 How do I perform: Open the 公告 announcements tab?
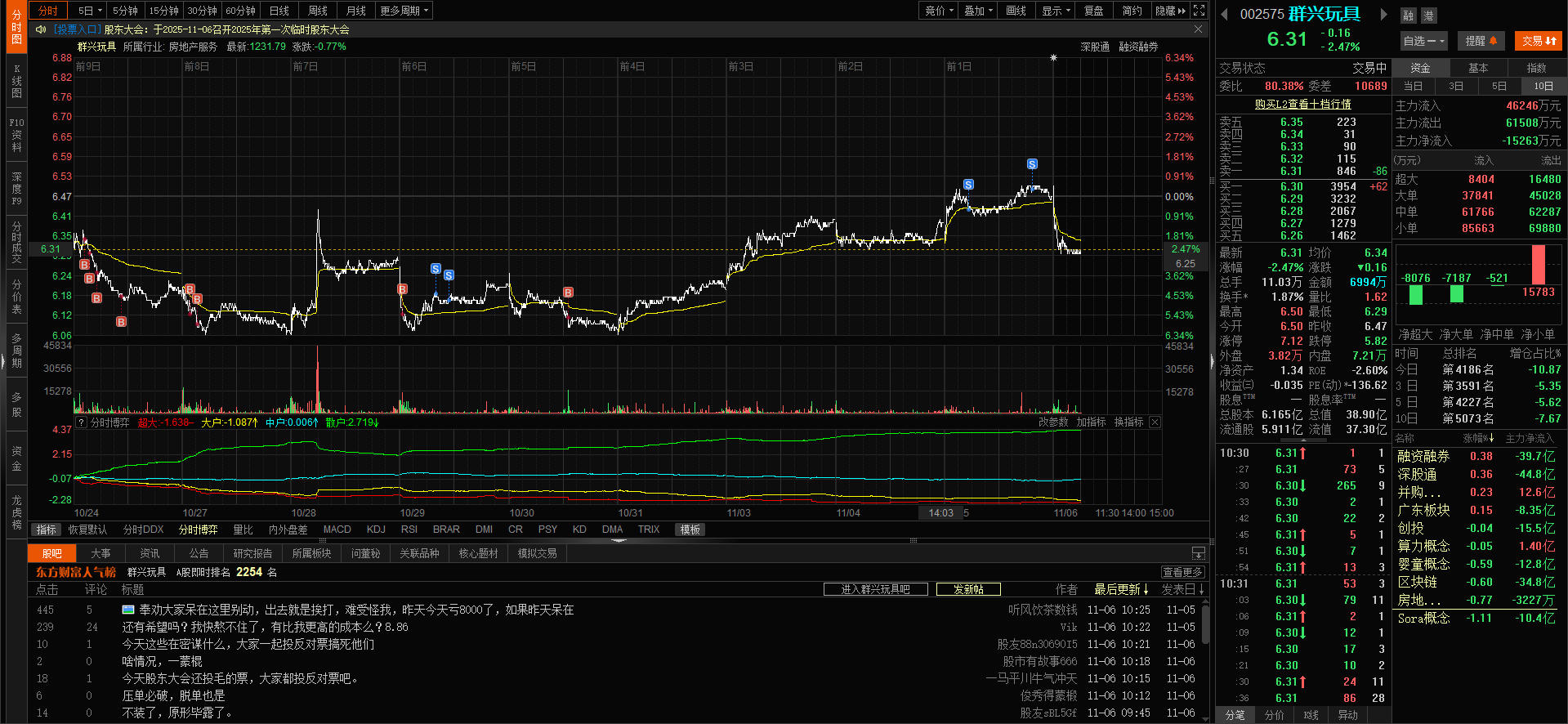point(199,553)
